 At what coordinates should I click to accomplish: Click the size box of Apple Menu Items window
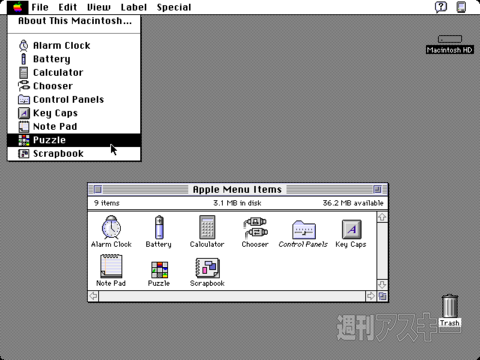382,296
